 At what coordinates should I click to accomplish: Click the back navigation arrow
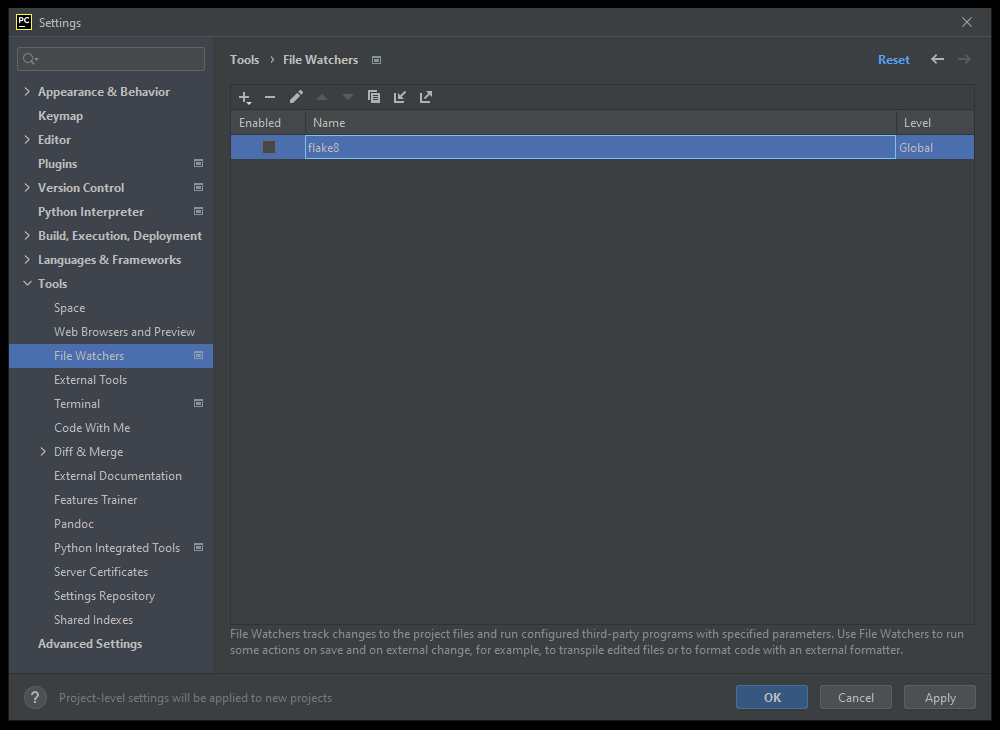pos(937,60)
